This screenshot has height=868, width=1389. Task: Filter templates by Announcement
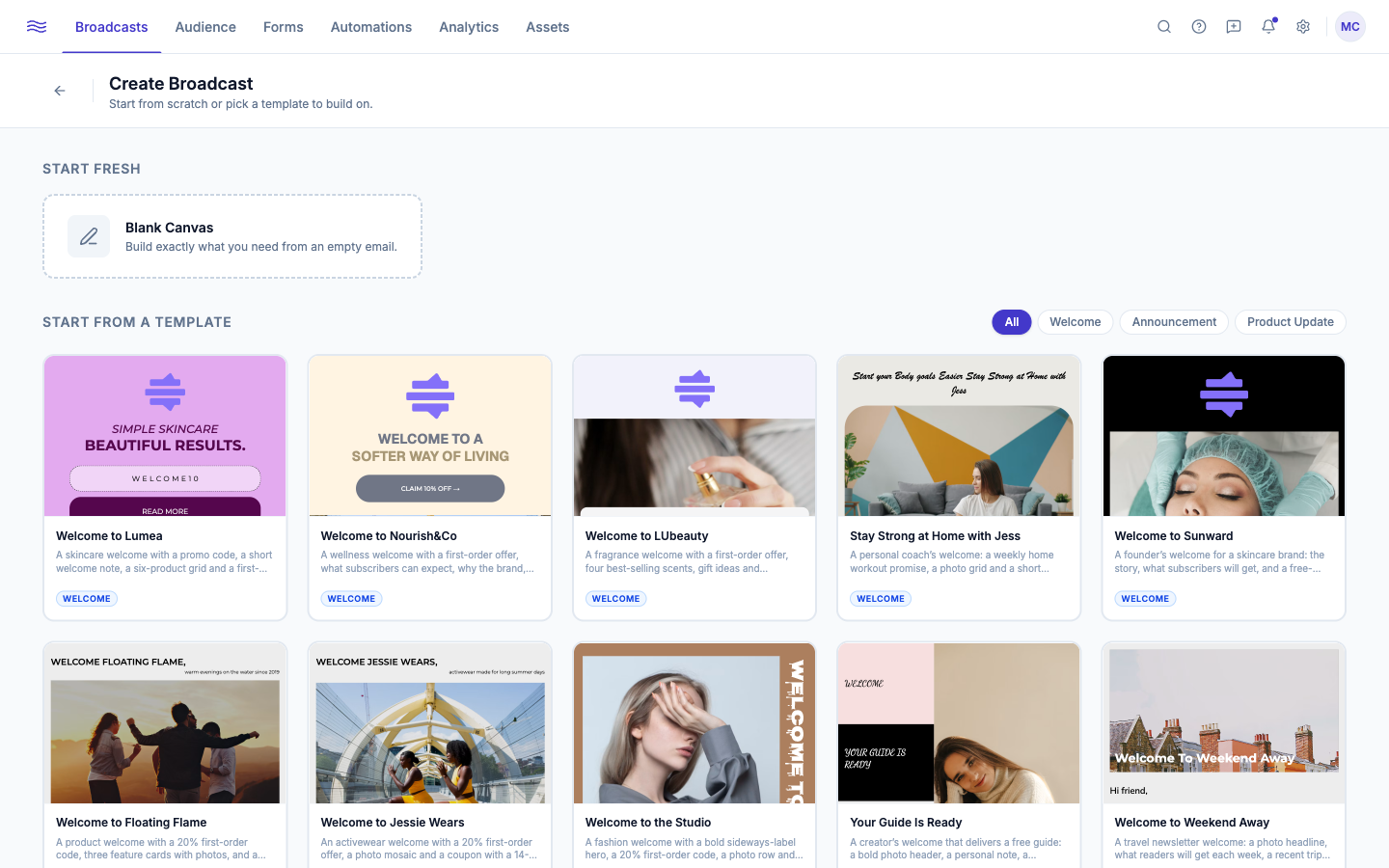1174,322
